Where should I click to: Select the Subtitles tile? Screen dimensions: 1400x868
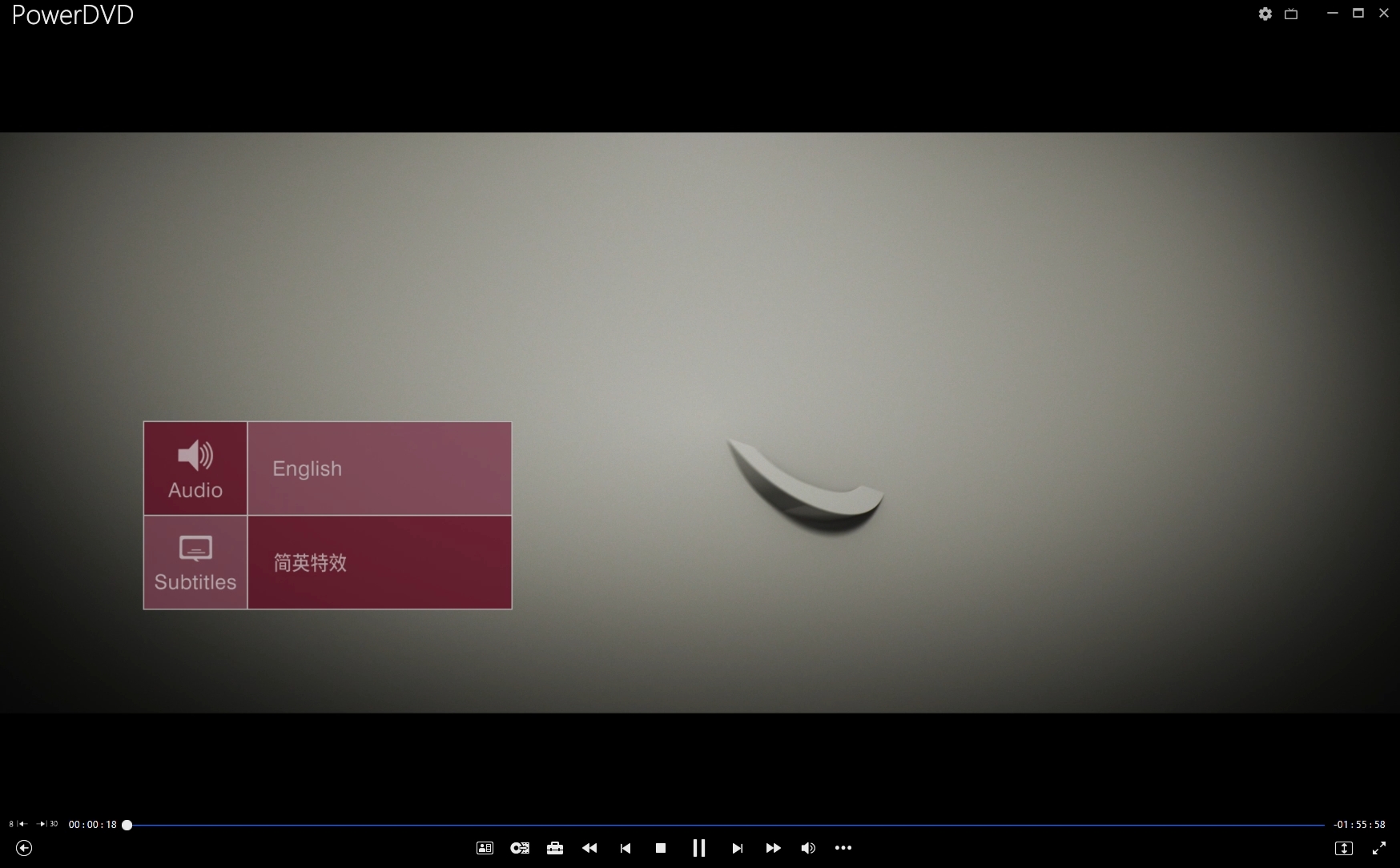coord(195,562)
